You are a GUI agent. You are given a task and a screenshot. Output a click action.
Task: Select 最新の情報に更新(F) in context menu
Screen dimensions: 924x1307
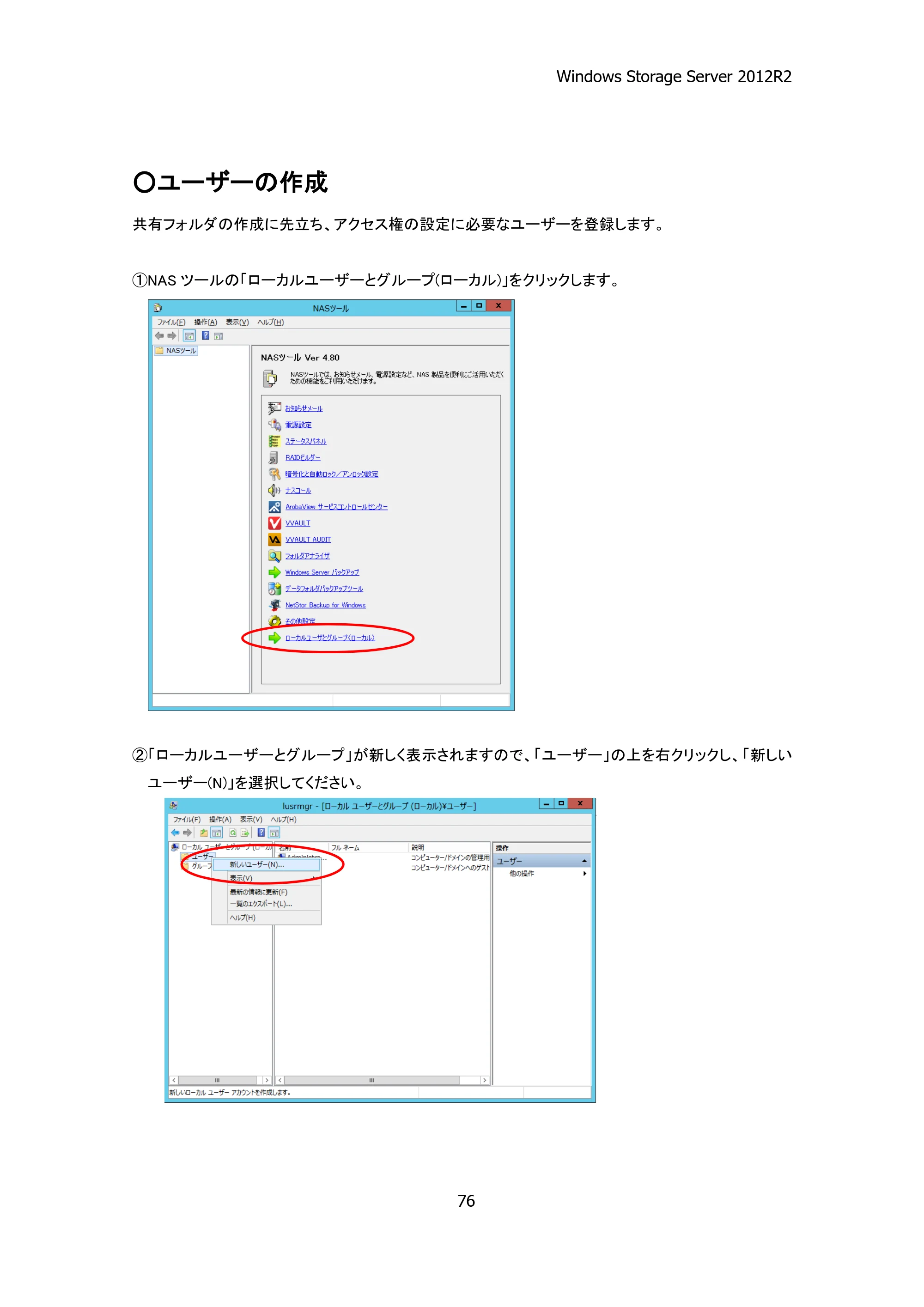point(266,892)
